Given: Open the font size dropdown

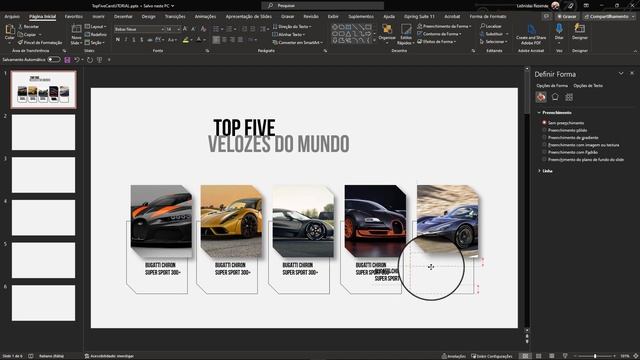Looking at the screenshot, I should point(179,29).
